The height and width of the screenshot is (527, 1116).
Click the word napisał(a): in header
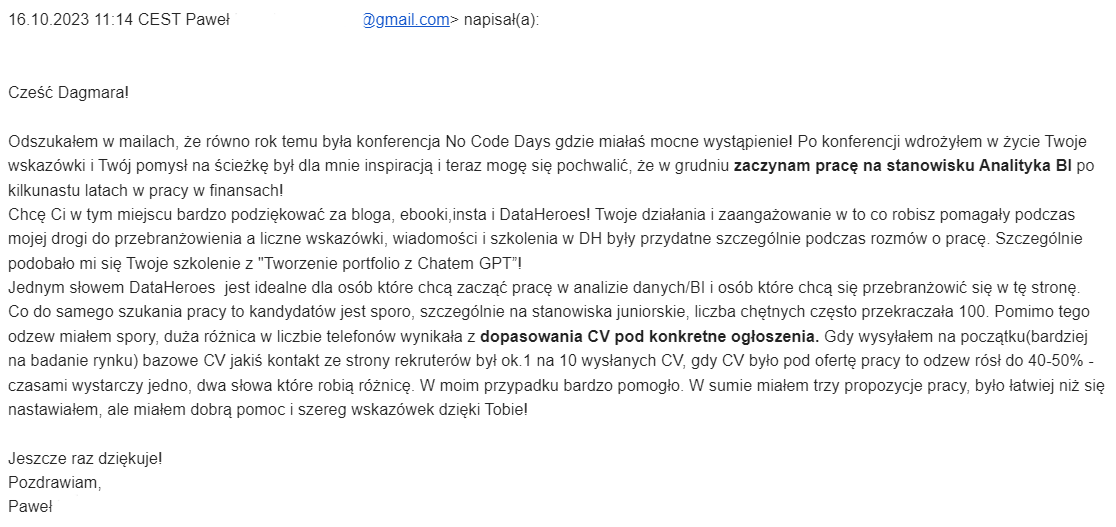click(x=502, y=20)
